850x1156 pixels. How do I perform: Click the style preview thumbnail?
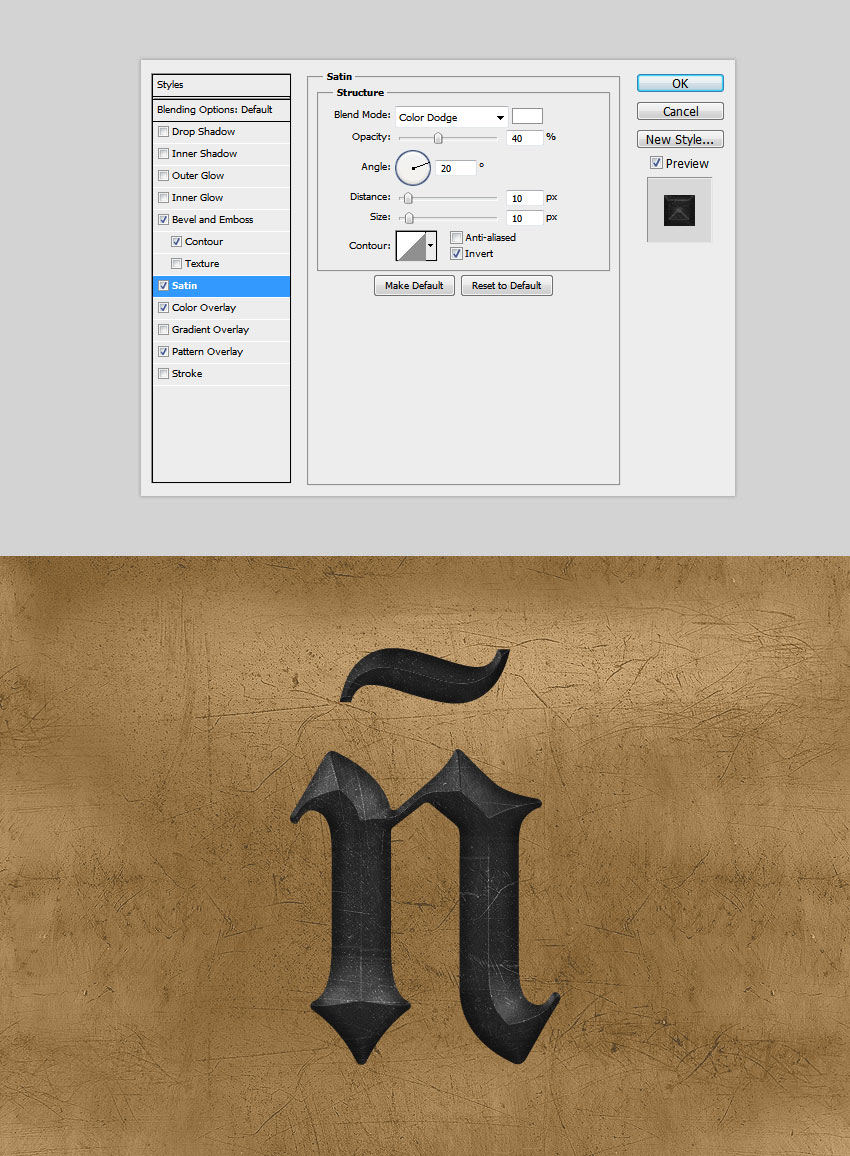679,210
